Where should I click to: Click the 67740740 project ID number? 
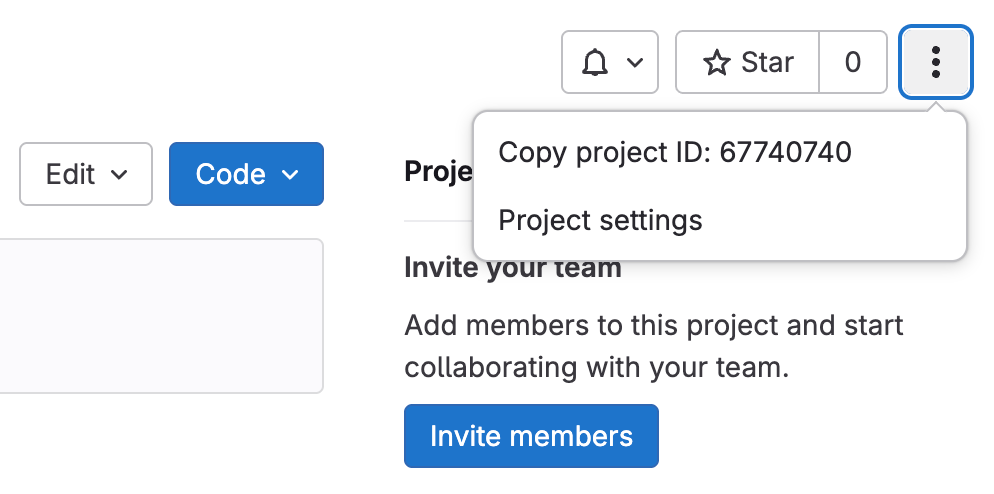pyautogui.click(x=785, y=152)
